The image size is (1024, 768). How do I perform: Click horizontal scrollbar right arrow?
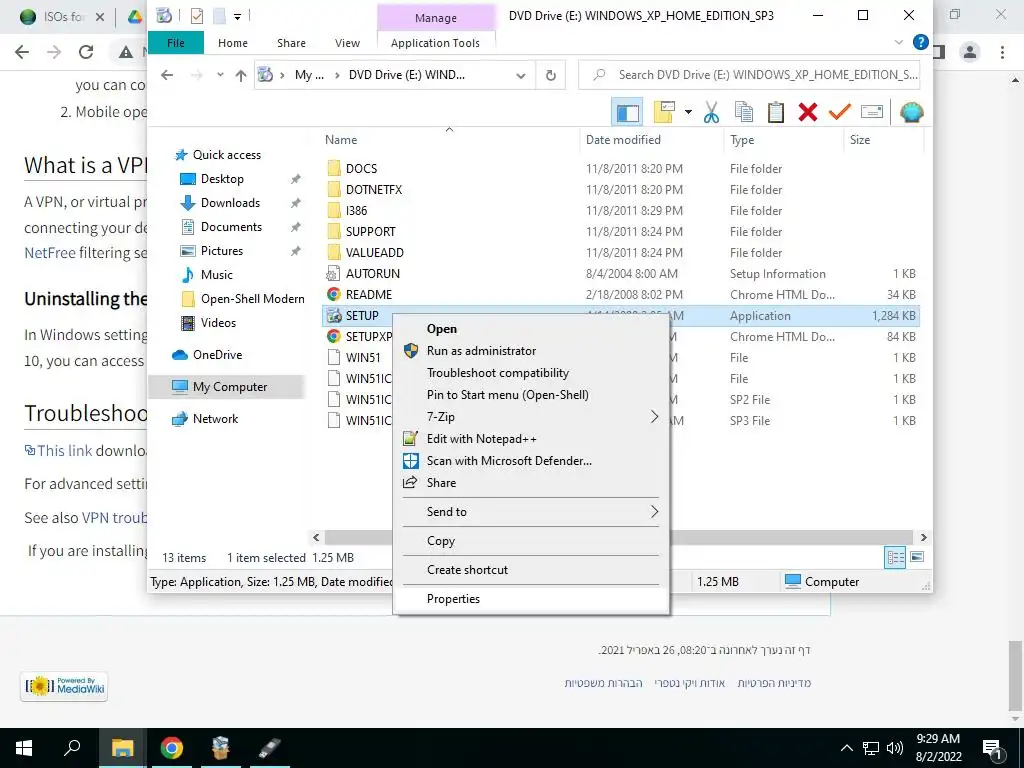(923, 537)
